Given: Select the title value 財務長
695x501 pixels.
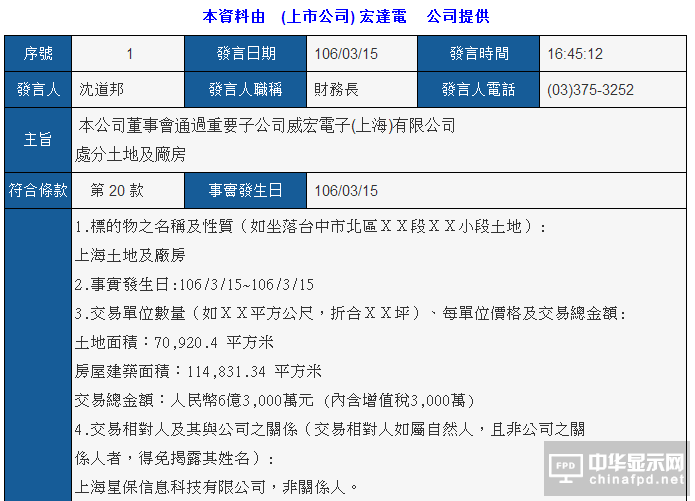Looking at the screenshot, I should (x=336, y=90).
